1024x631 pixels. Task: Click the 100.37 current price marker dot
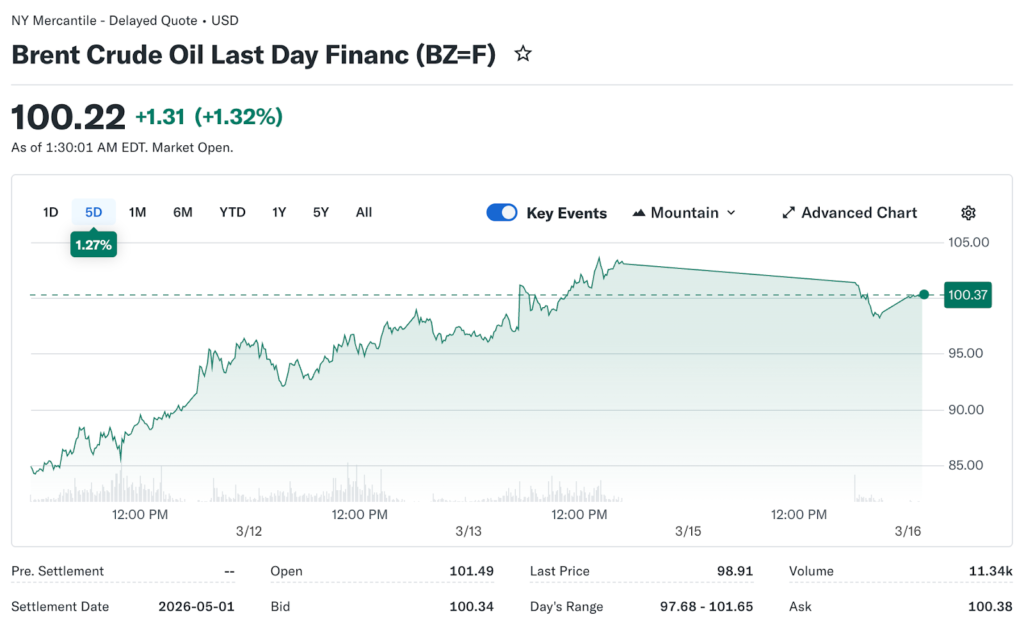[924, 295]
